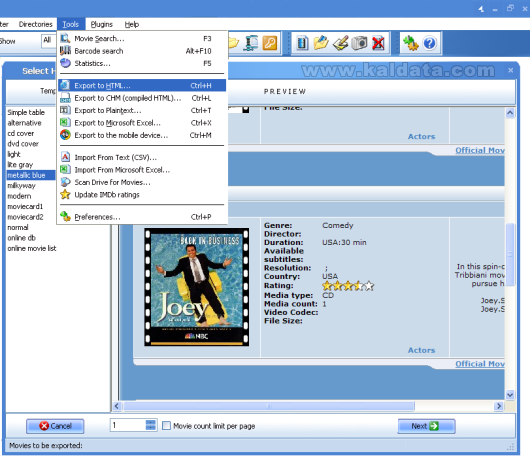Click the Export to CHM icon
530x456 pixels.
coord(65,98)
